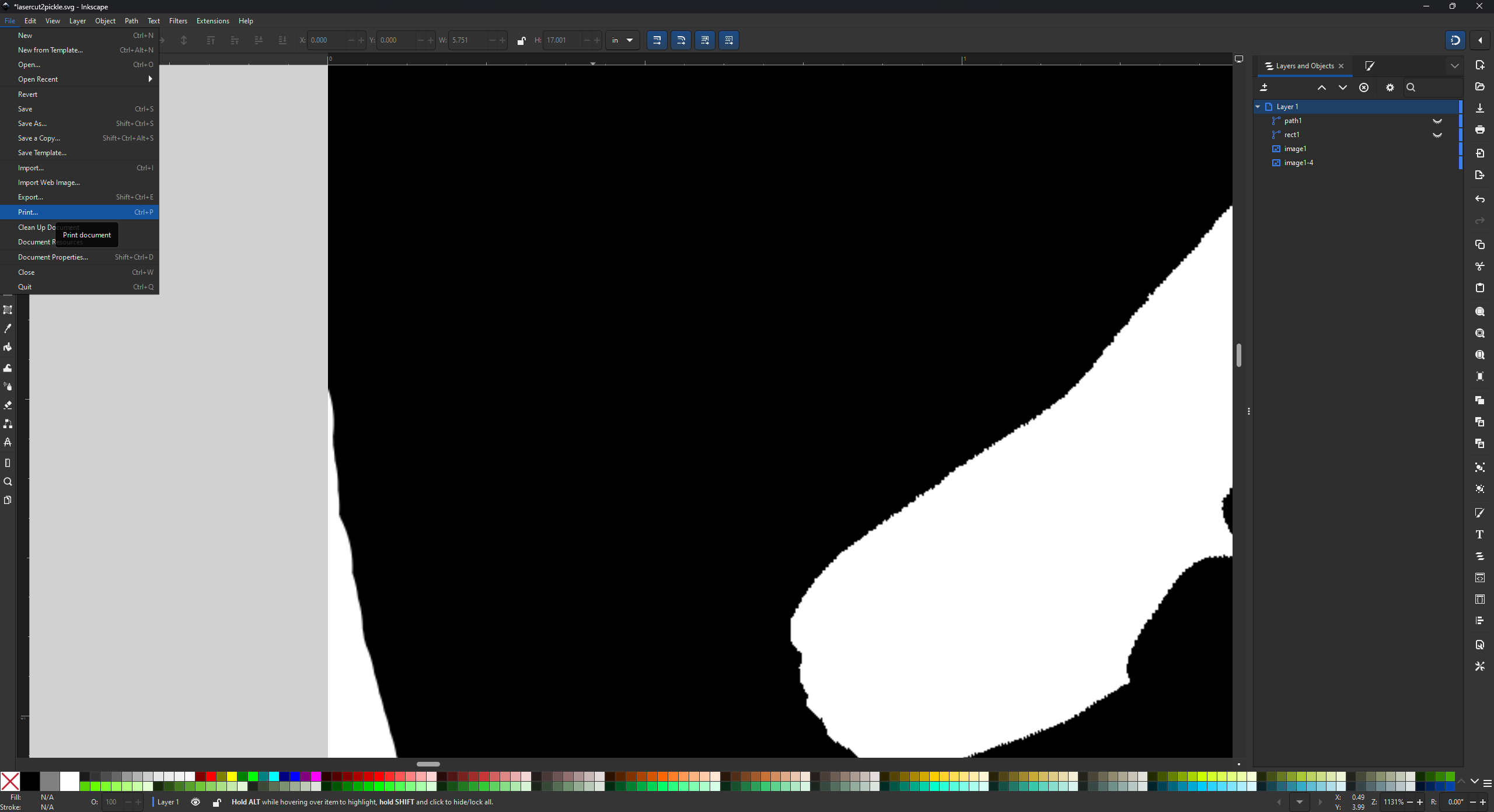The image size is (1494, 812).
Task: Open Layers panel settings gear
Action: pyautogui.click(x=1390, y=87)
